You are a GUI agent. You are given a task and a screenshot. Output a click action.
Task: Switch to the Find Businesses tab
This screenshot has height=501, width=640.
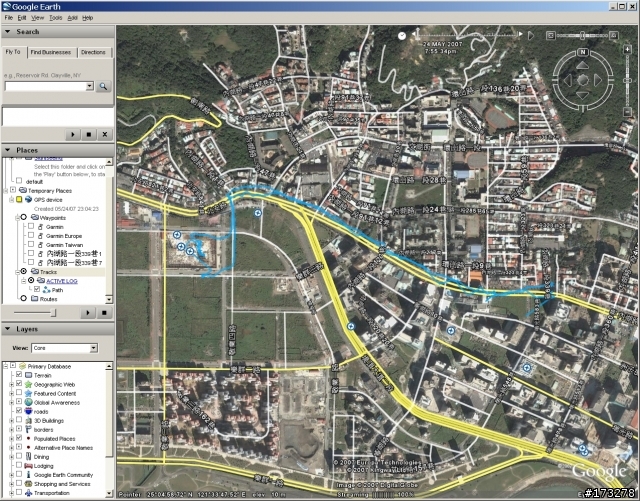pos(51,52)
